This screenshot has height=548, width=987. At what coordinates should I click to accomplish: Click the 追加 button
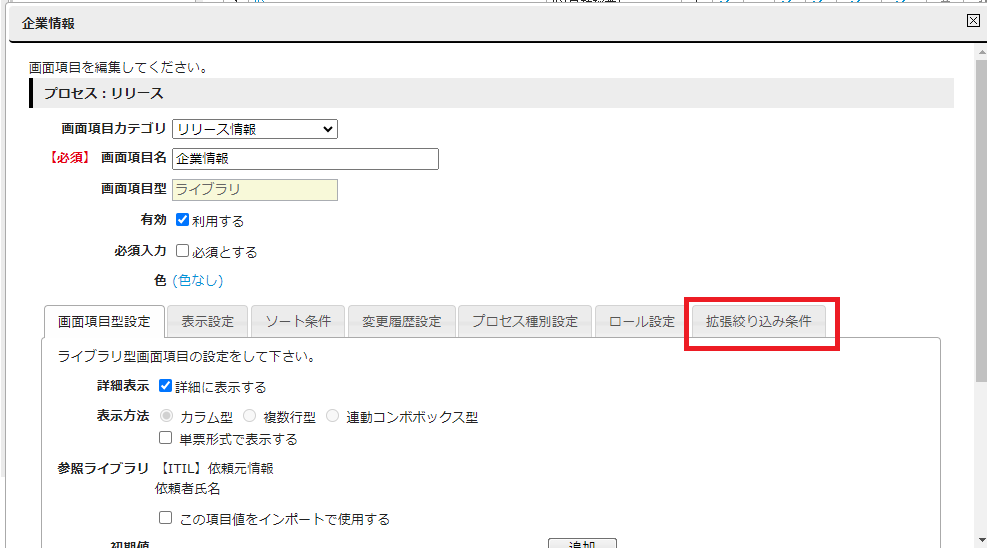pos(582,544)
